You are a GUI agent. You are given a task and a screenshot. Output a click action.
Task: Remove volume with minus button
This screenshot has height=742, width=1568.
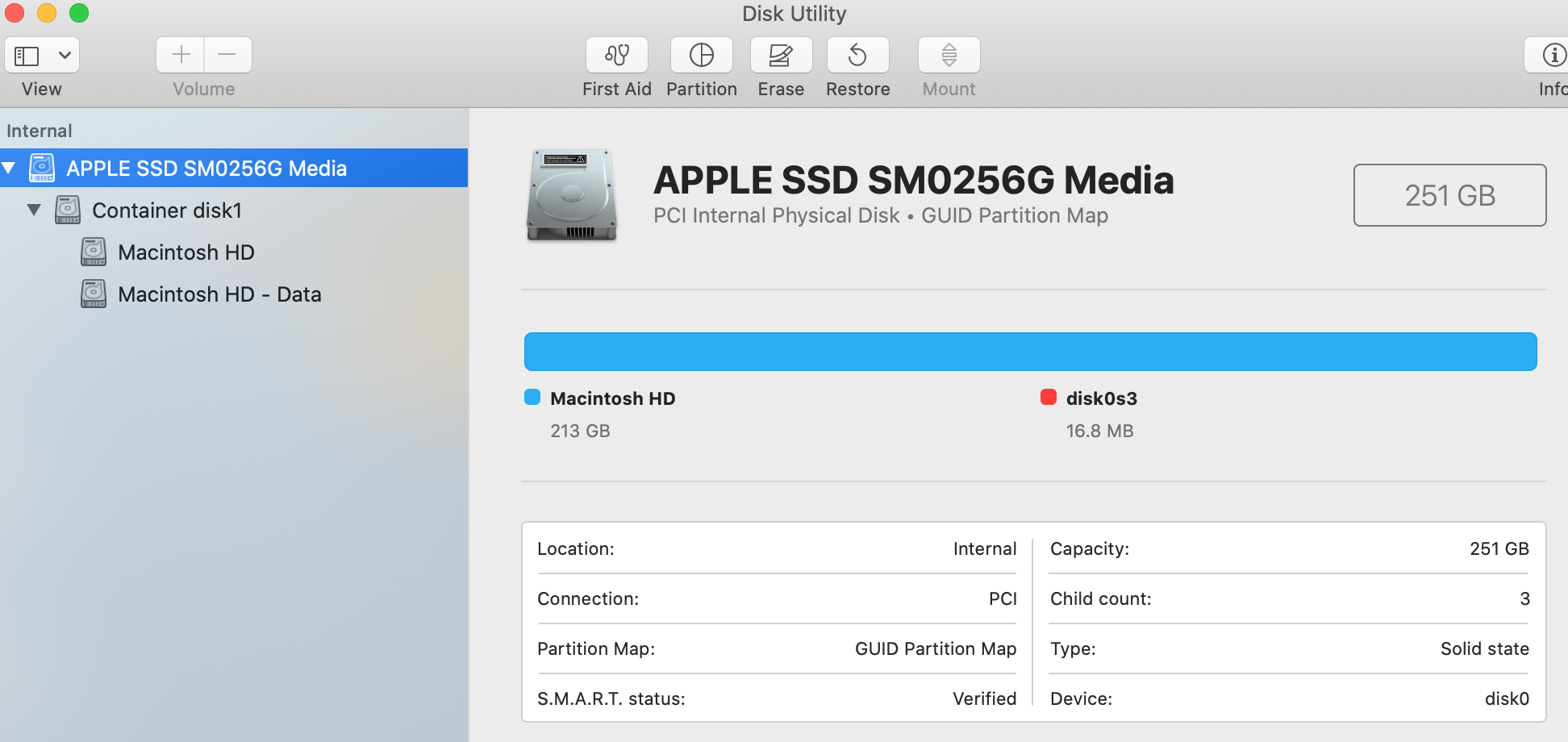click(x=227, y=55)
